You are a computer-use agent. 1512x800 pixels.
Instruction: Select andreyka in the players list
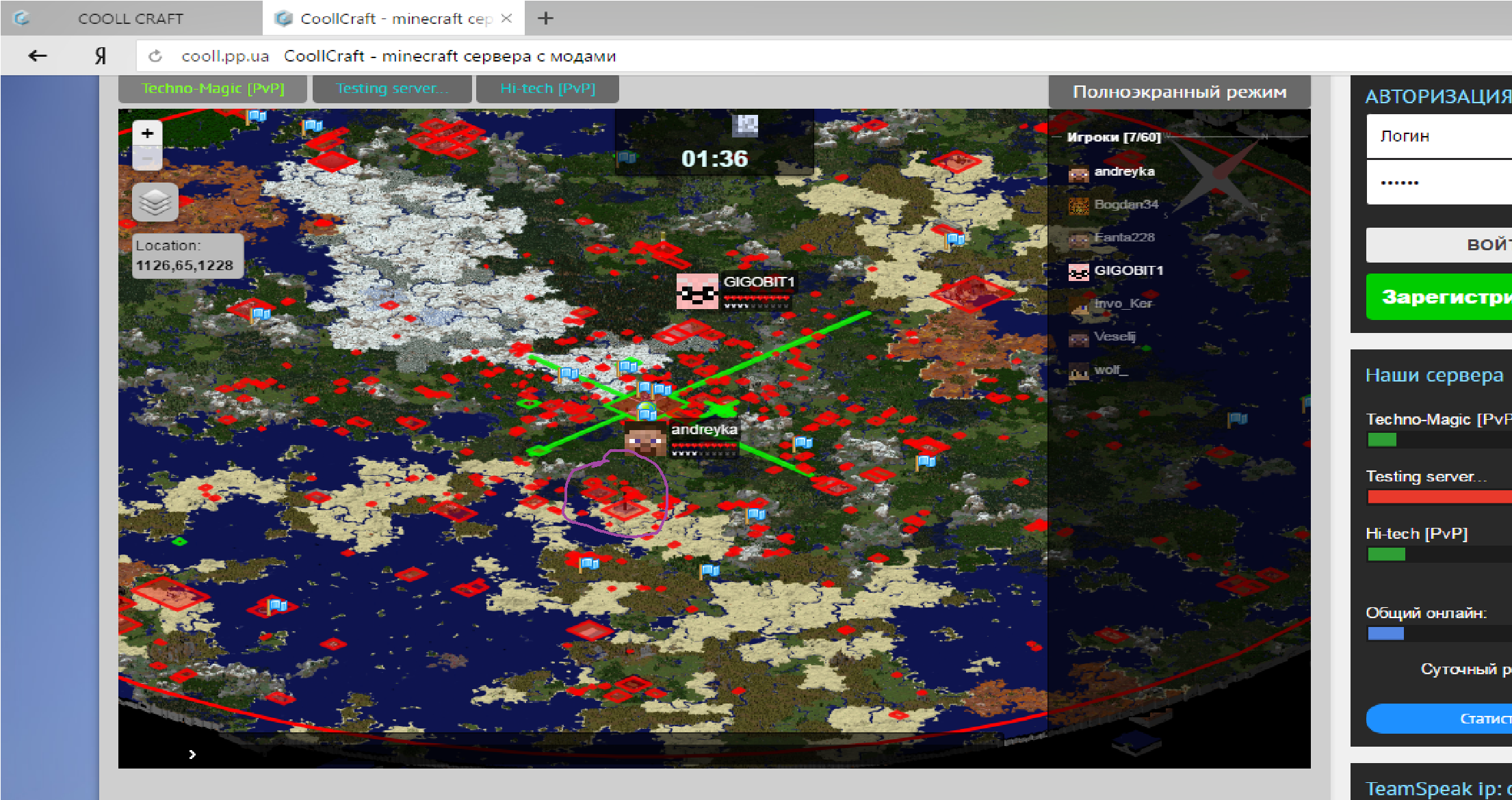click(1123, 172)
